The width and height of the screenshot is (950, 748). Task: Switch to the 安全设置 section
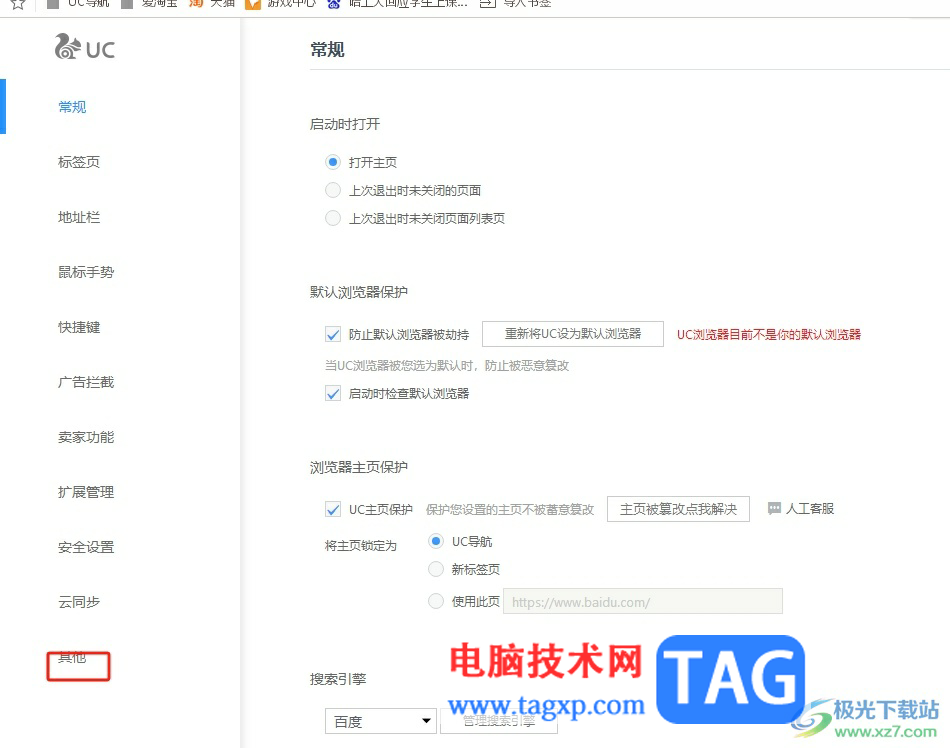pos(85,547)
